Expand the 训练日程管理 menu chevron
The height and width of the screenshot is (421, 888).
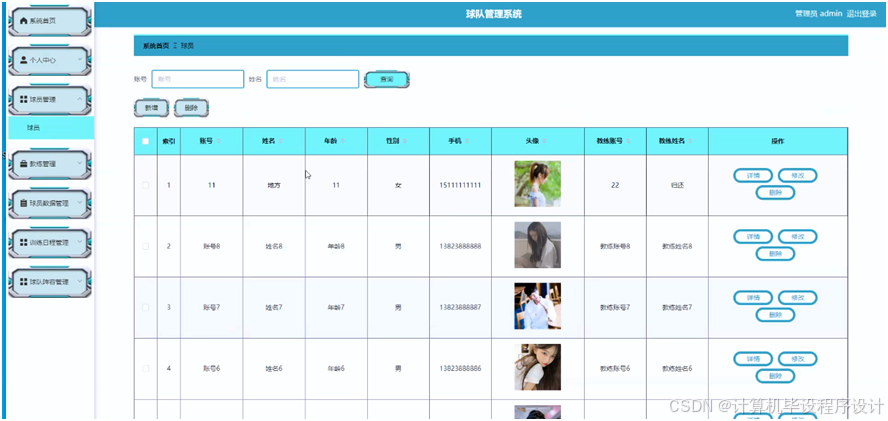coord(80,242)
